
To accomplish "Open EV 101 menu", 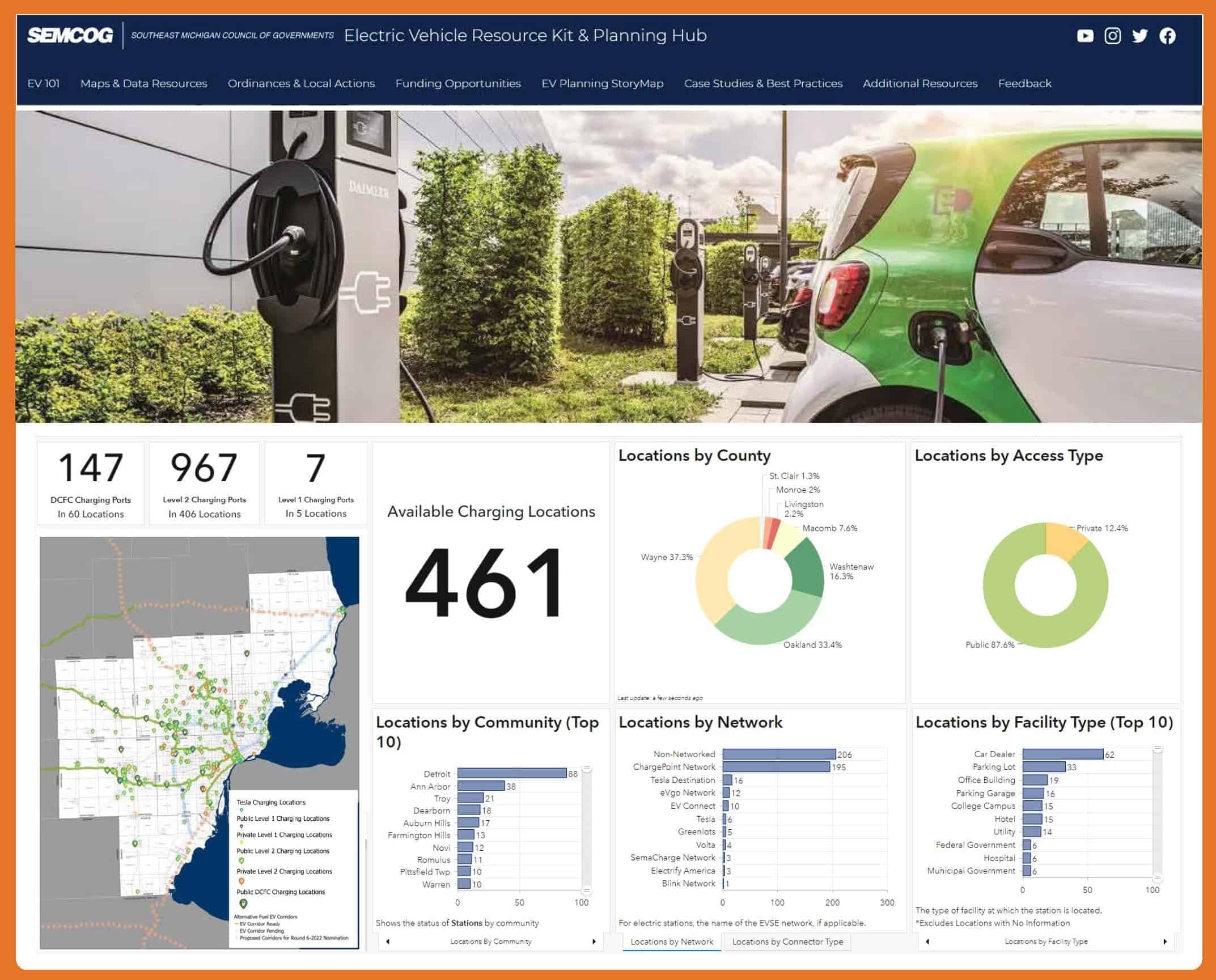I will tap(44, 83).
